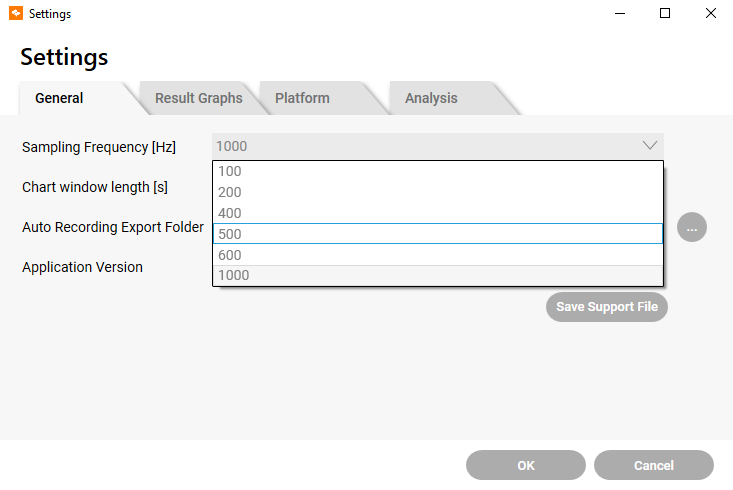
Task: Click the Chart window length [s] label
Action: pos(95,187)
